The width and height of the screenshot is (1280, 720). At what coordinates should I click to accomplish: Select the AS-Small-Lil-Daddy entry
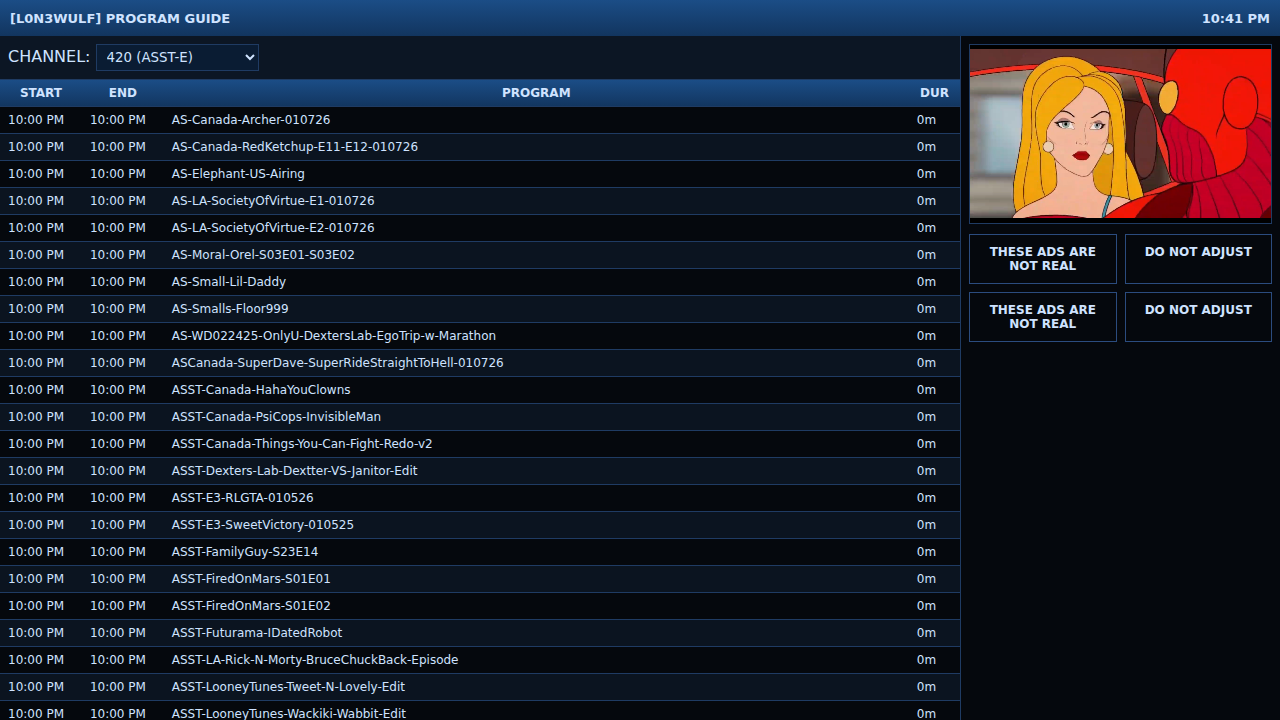coord(229,282)
